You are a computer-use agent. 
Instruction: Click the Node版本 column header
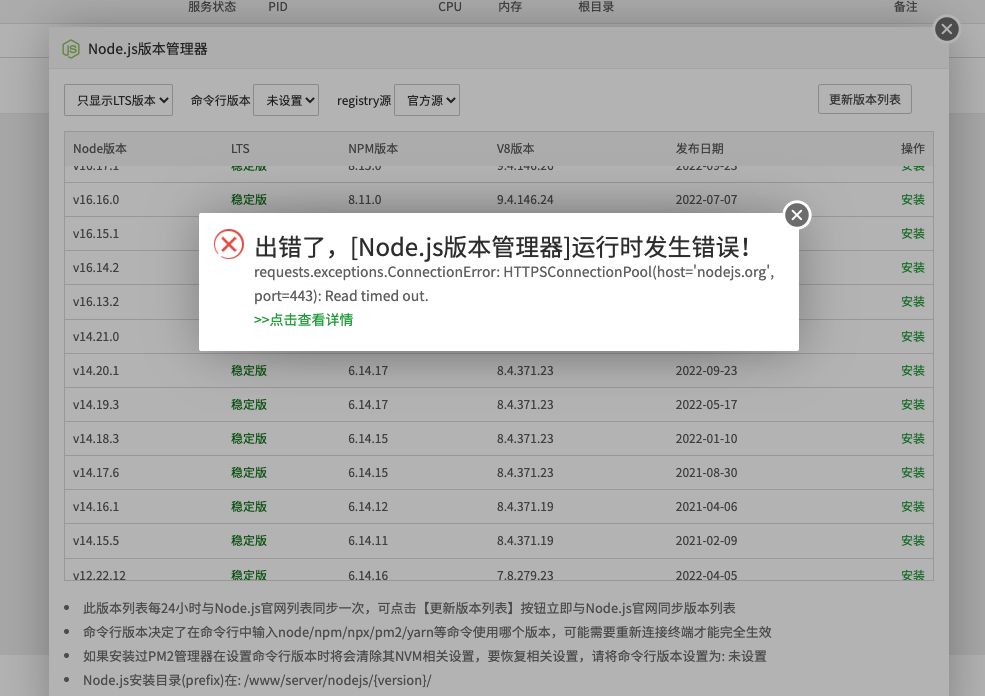click(x=100, y=149)
